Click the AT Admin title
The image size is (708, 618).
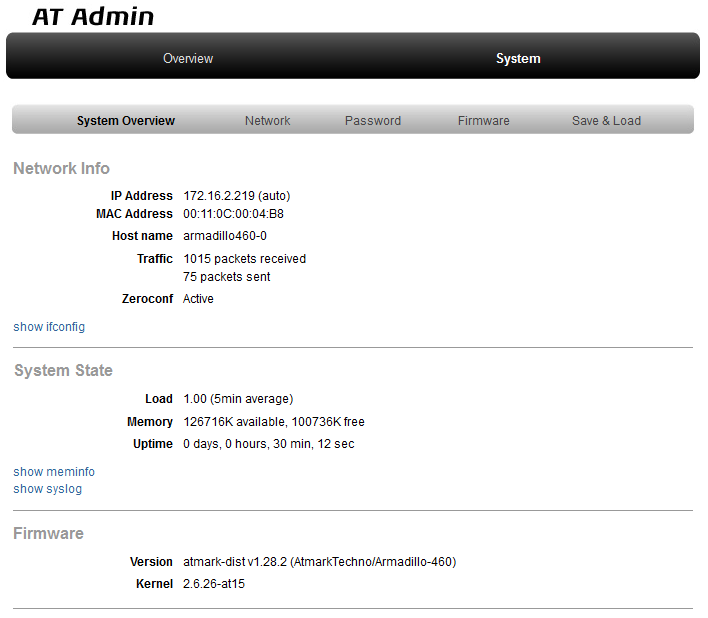93,17
